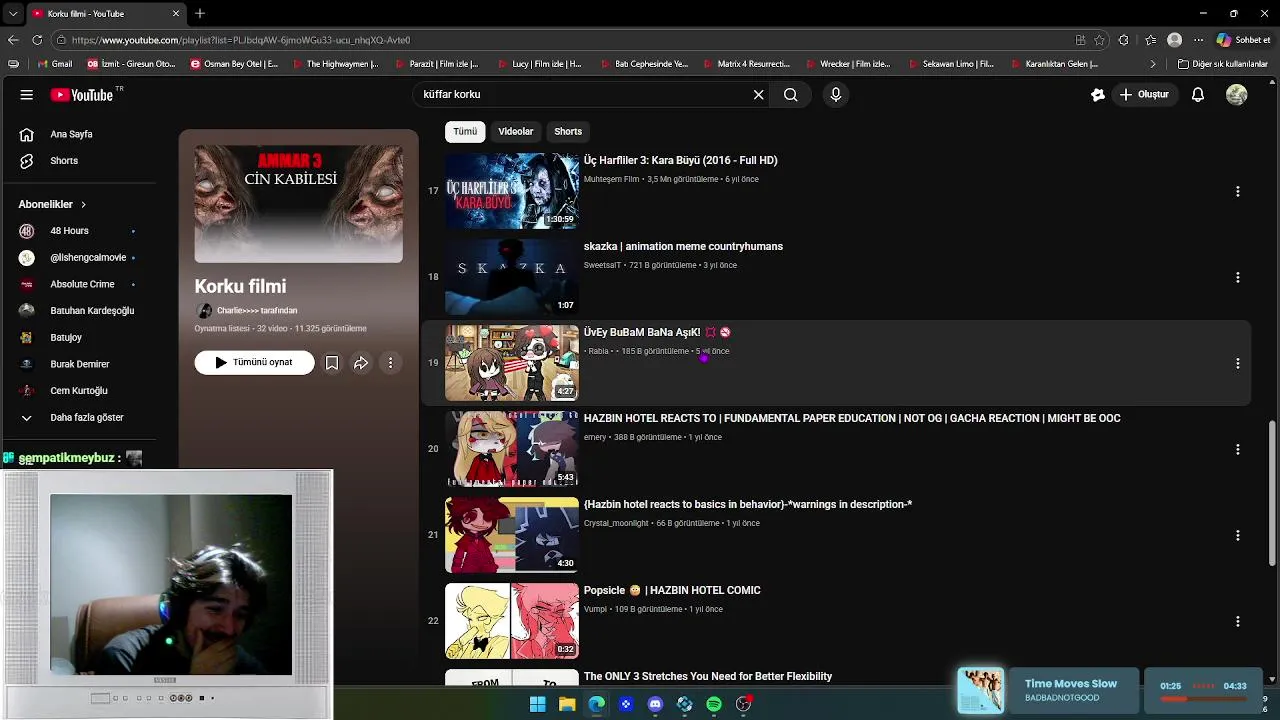Open Hazbin Hotel Fundamental Paper Education video
This screenshot has height=720, width=1280.
coord(852,419)
